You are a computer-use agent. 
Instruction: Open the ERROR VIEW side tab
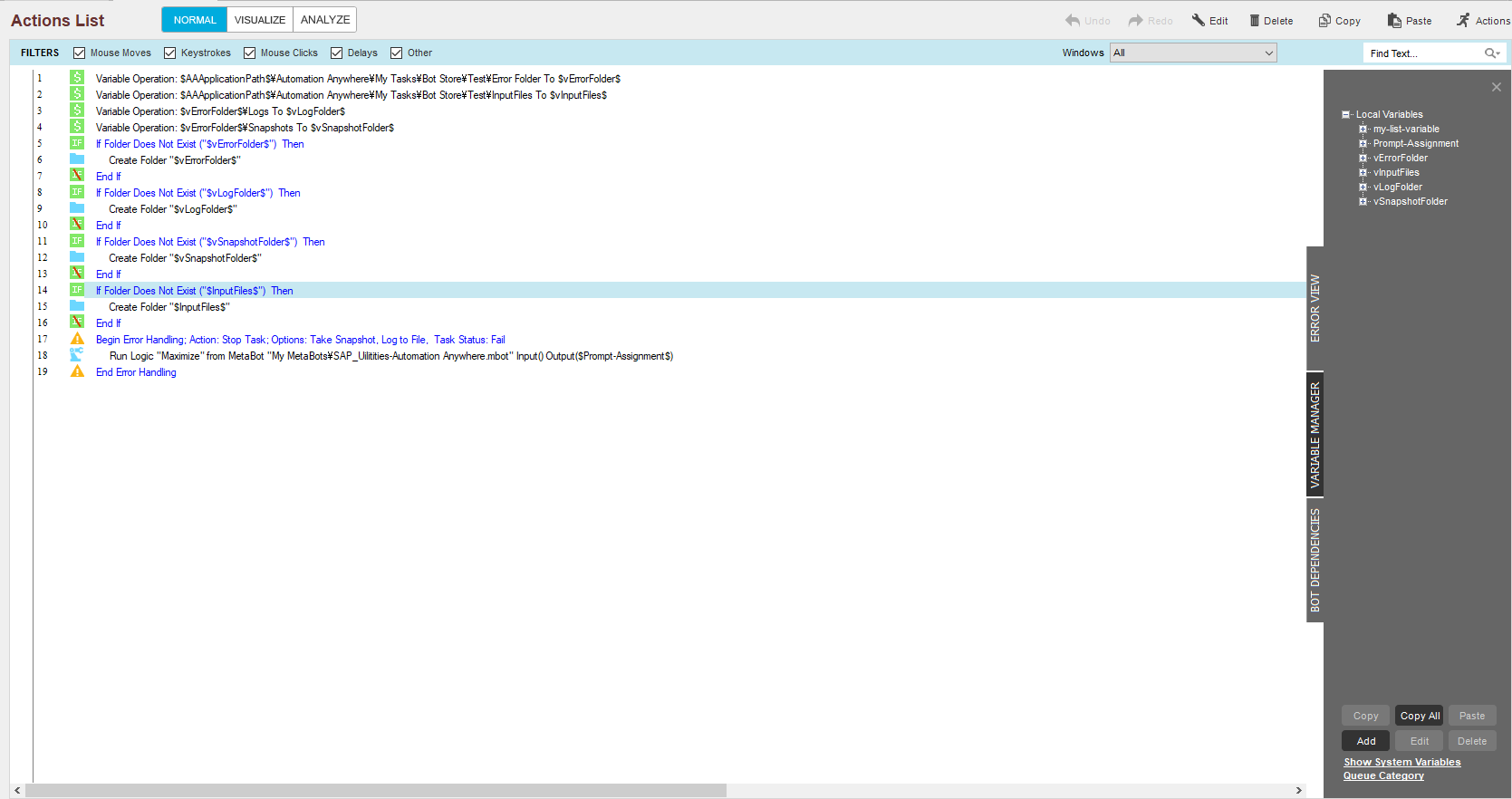(x=1315, y=308)
